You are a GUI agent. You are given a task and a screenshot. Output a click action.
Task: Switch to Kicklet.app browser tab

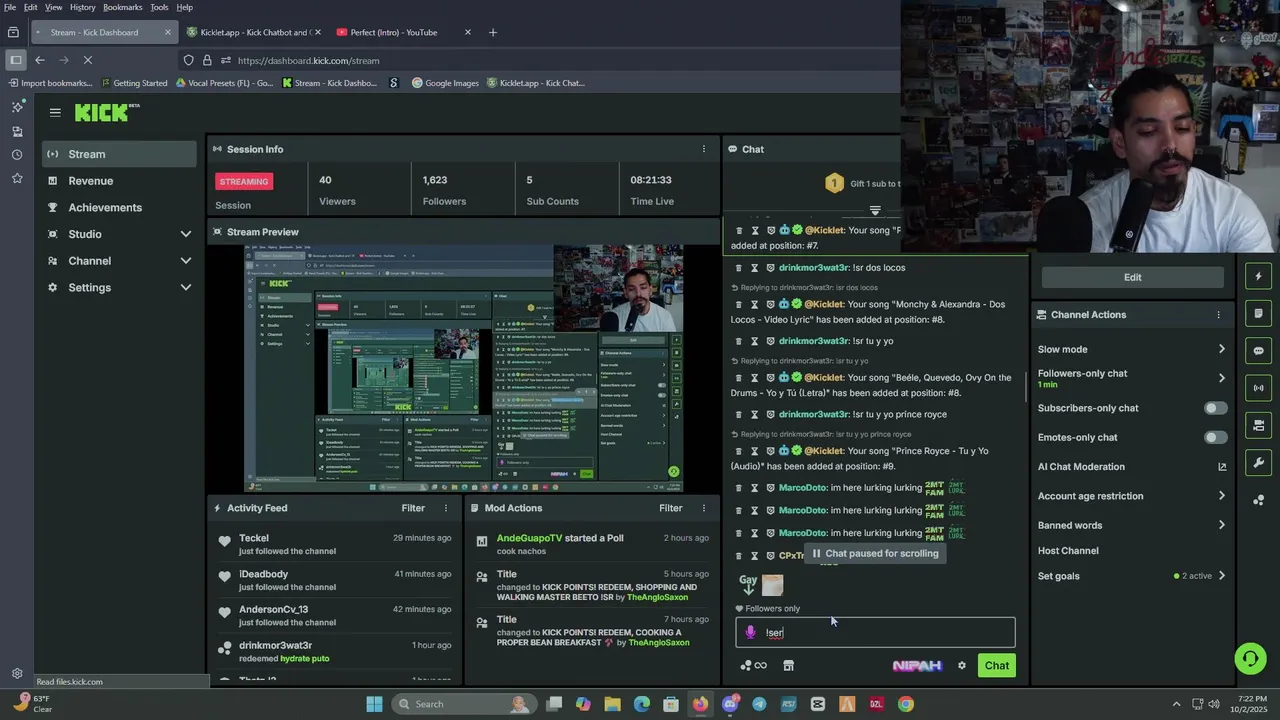[252, 32]
